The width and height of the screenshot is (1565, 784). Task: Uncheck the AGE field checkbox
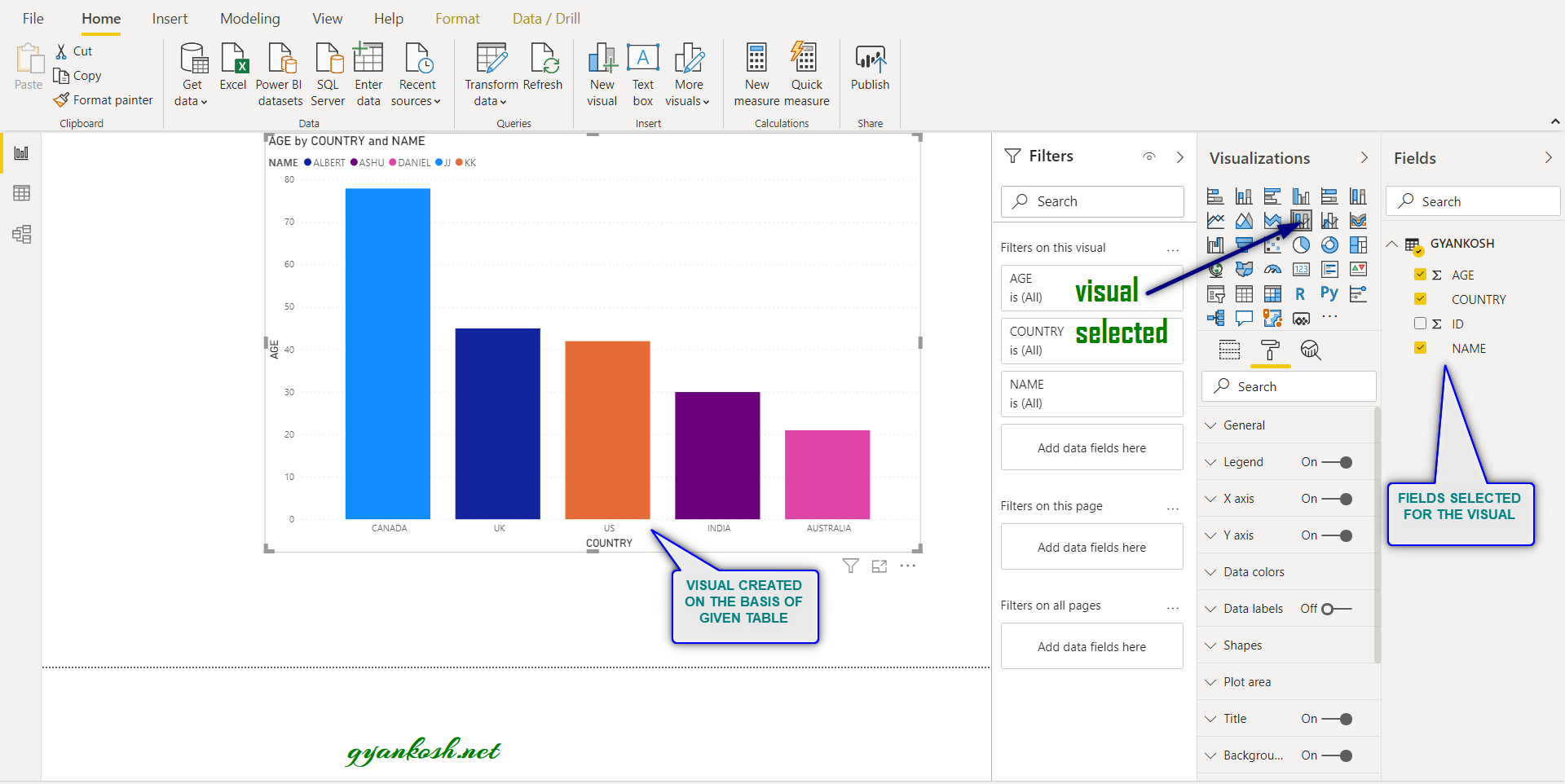point(1420,275)
